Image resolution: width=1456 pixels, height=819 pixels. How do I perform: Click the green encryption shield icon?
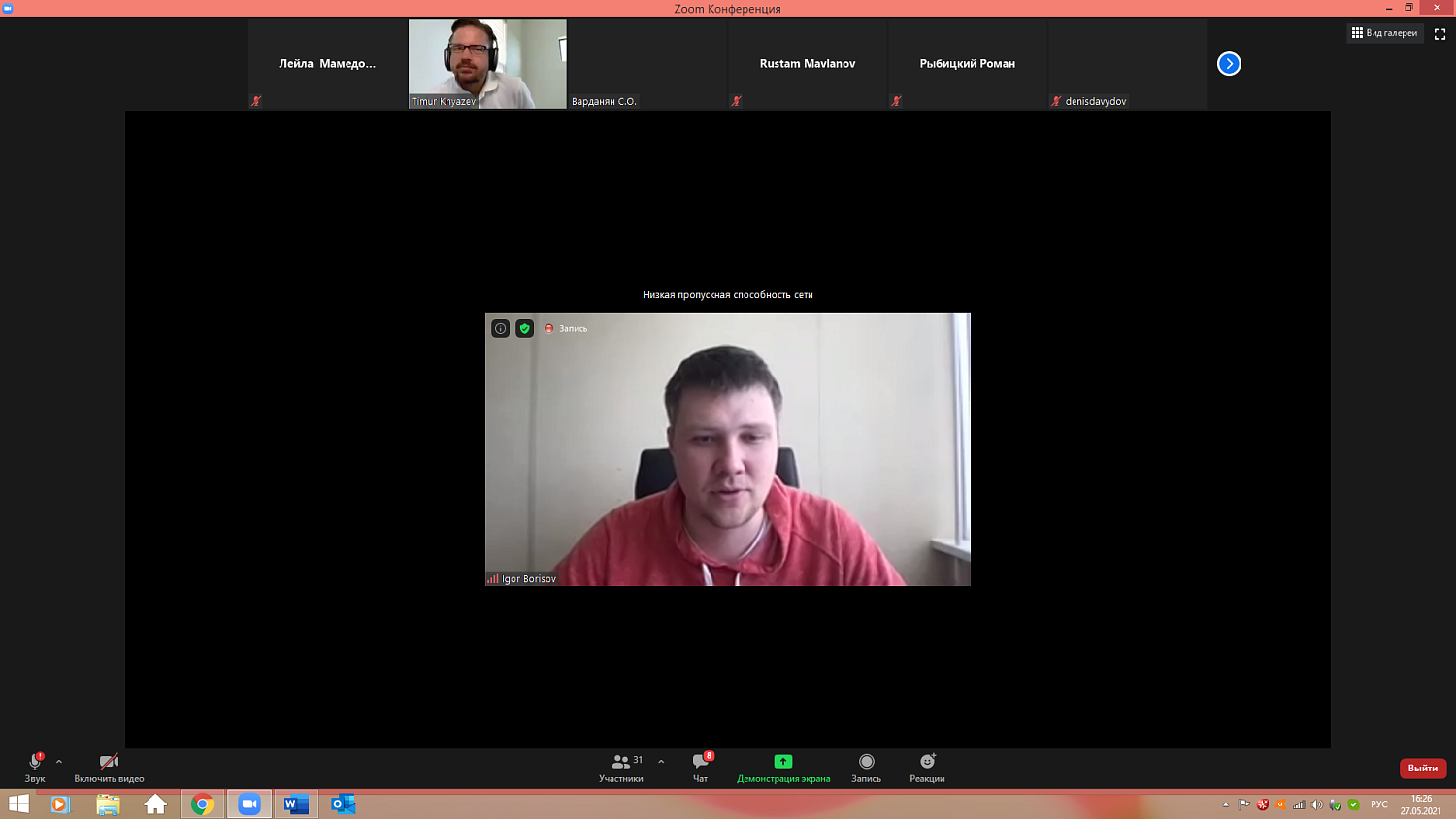tap(525, 328)
